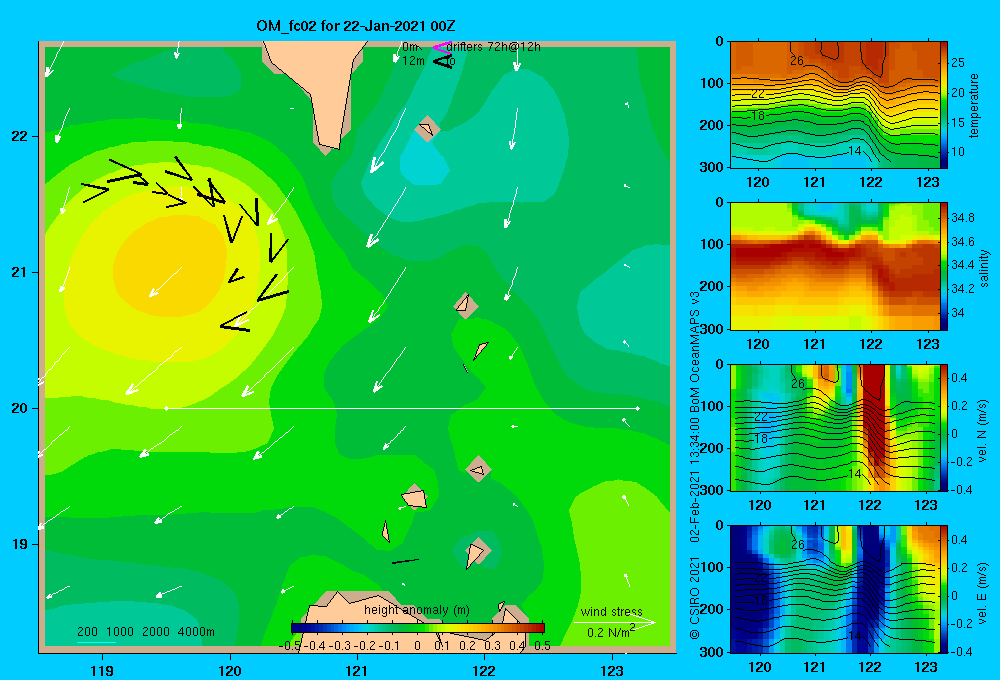Click latitude label 22 on the main map
1000x680 pixels.
click(x=19, y=136)
